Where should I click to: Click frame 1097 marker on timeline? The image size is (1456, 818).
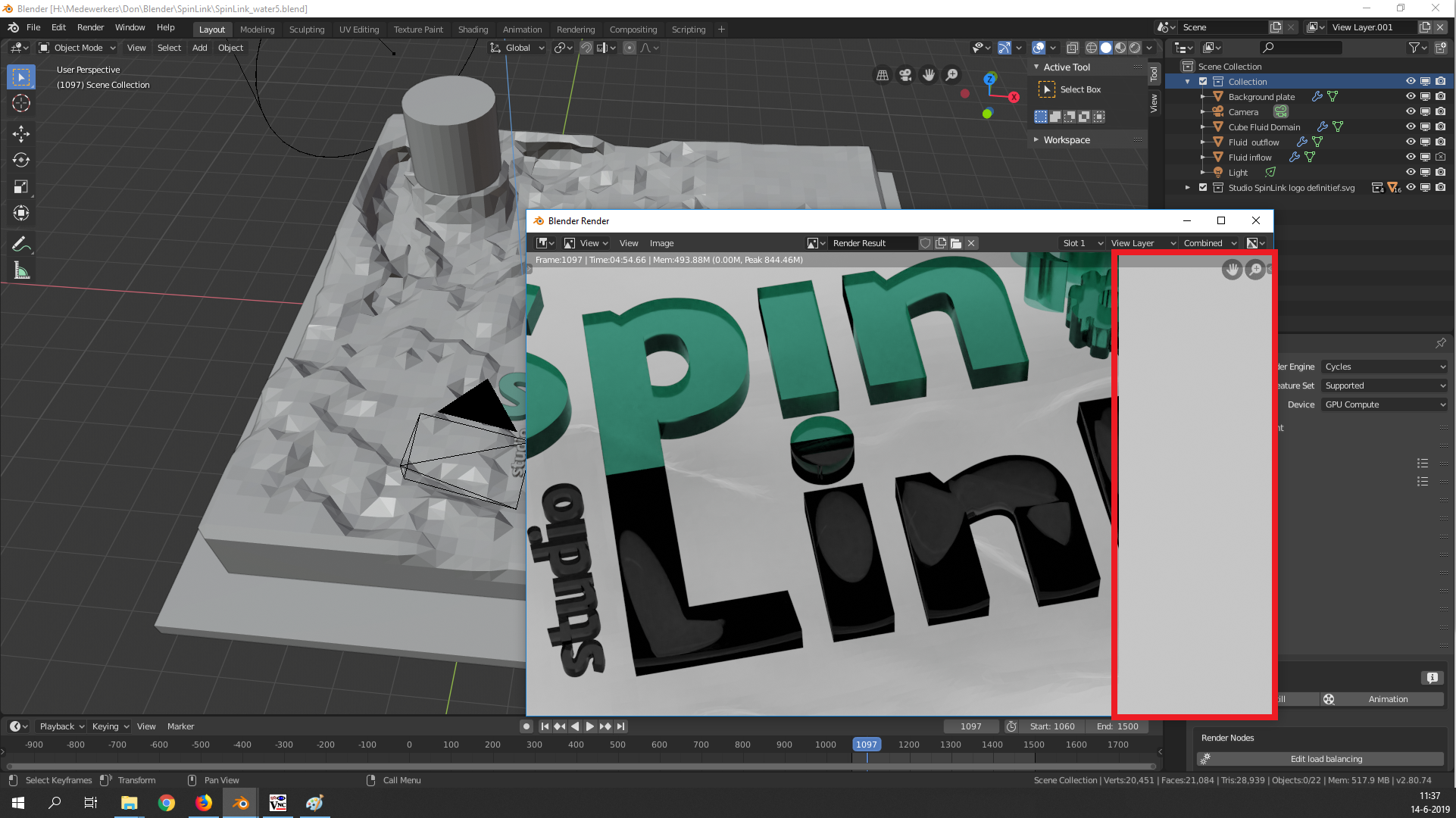(866, 745)
